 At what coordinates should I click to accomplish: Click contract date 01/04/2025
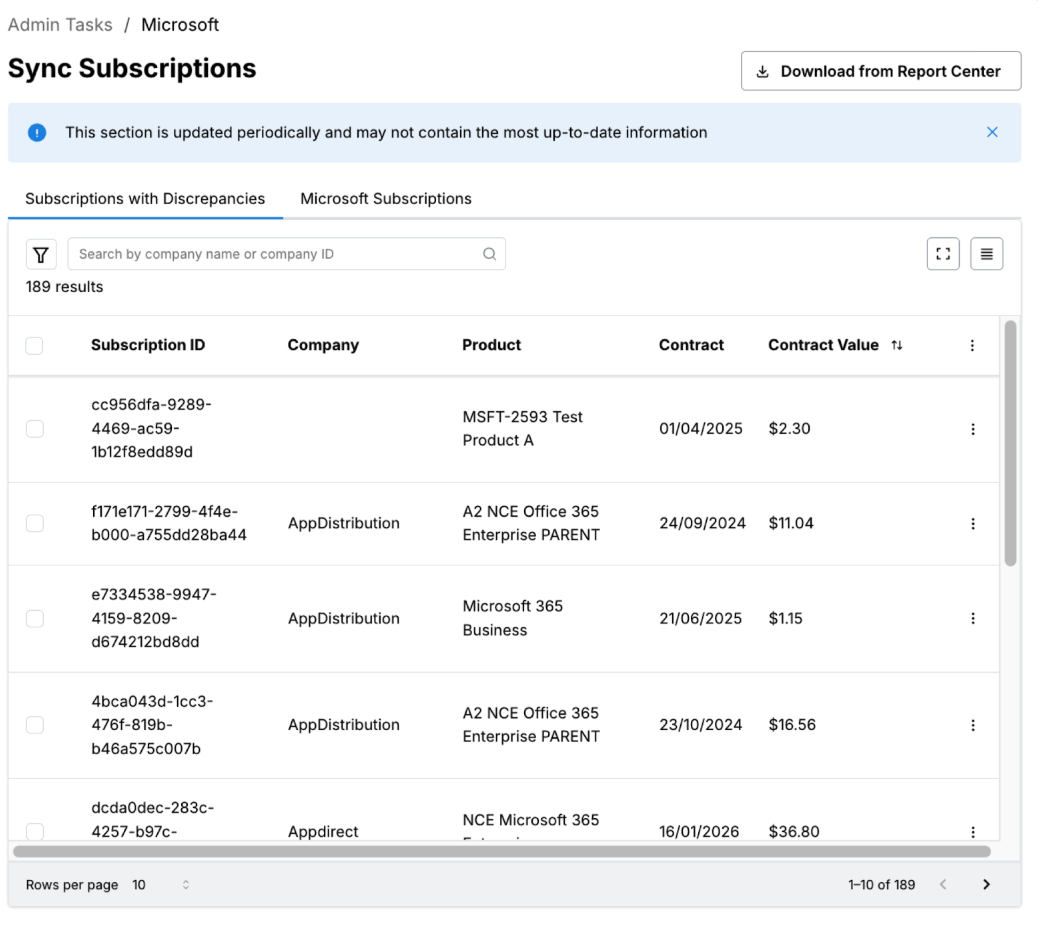click(701, 429)
